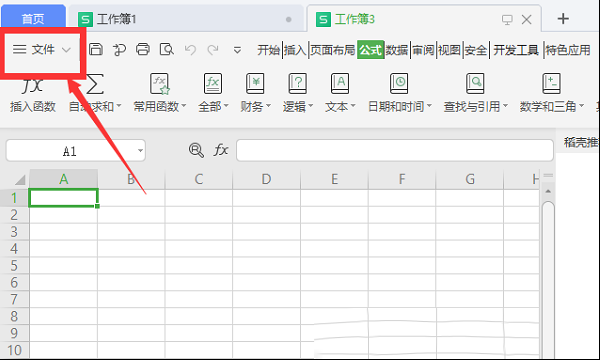This screenshot has height=360, width=600.
Task: Click the zoom magnifier icon beside formula bar
Action: pyautogui.click(x=196, y=150)
